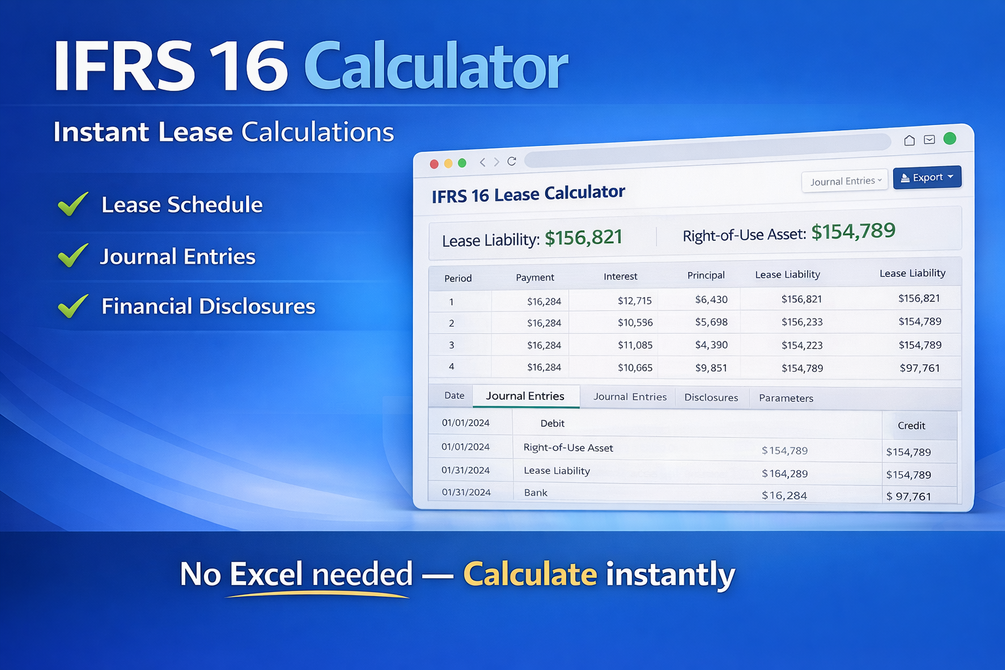Click the Export button
The height and width of the screenshot is (670, 1005).
click(927, 178)
